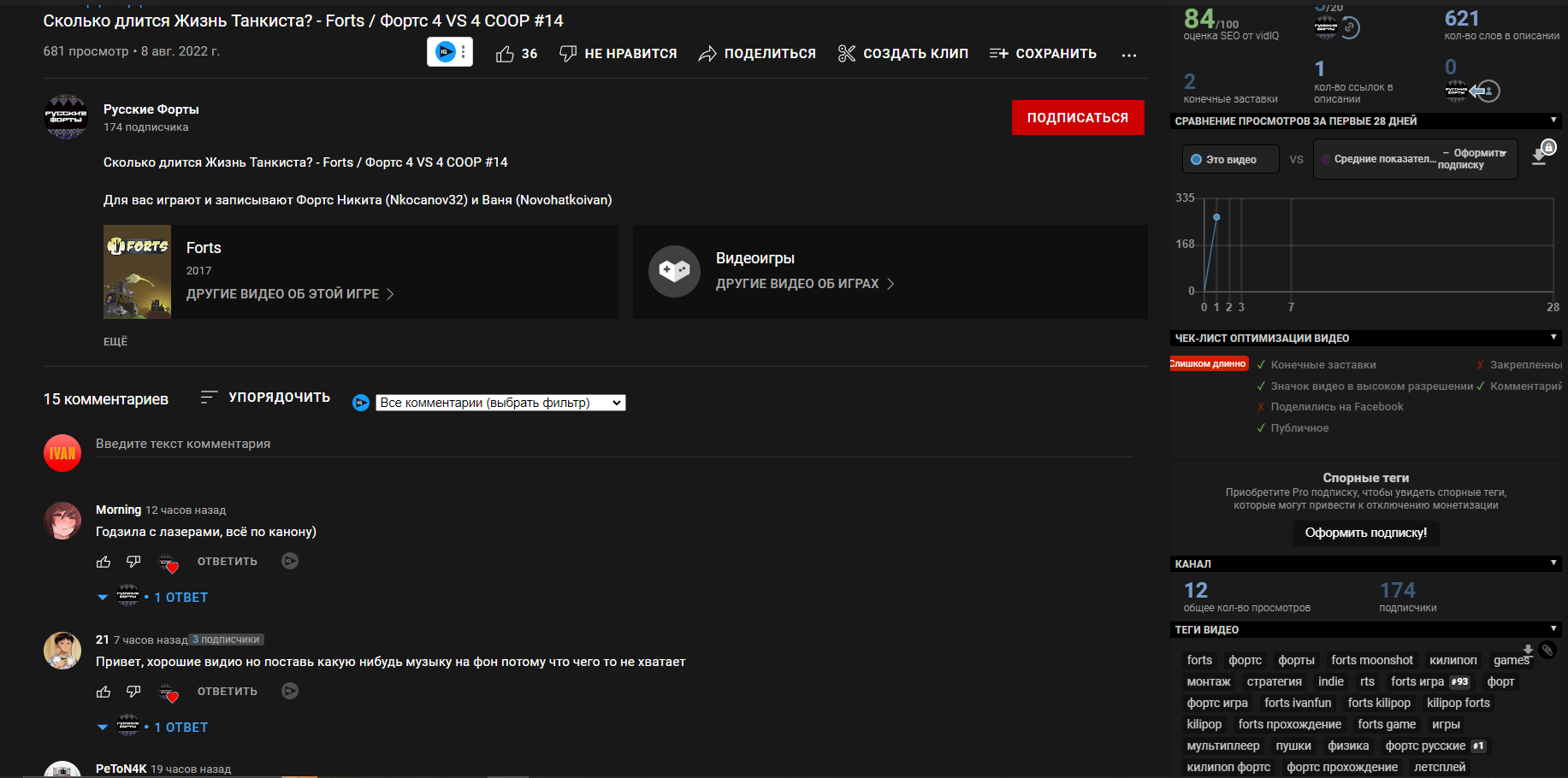Click vidIQ reply icon on user 21's comment
Screen dimensions: 1568x778
pos(290,691)
